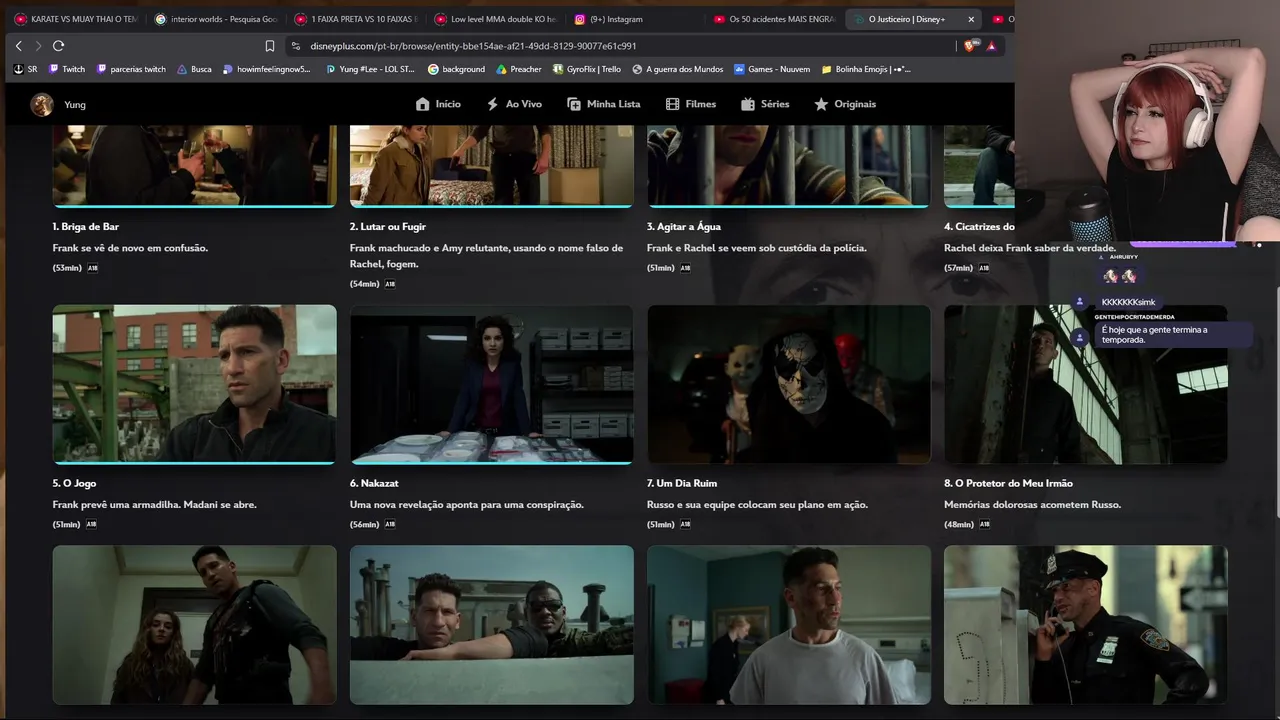Click "Frank se vê de novo em confusão" text
The height and width of the screenshot is (720, 1280).
[x=131, y=248]
